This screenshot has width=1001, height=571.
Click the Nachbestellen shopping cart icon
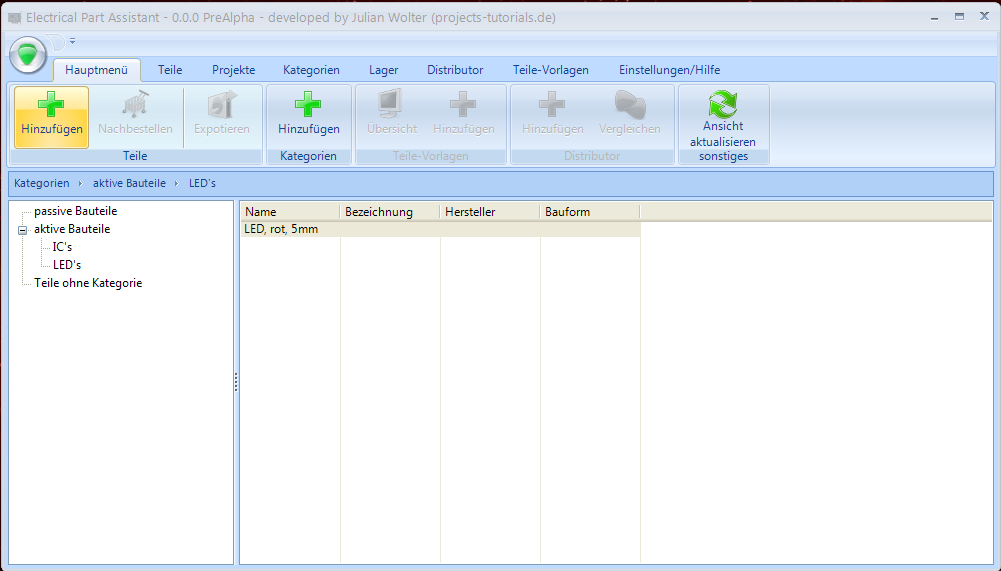pos(135,105)
